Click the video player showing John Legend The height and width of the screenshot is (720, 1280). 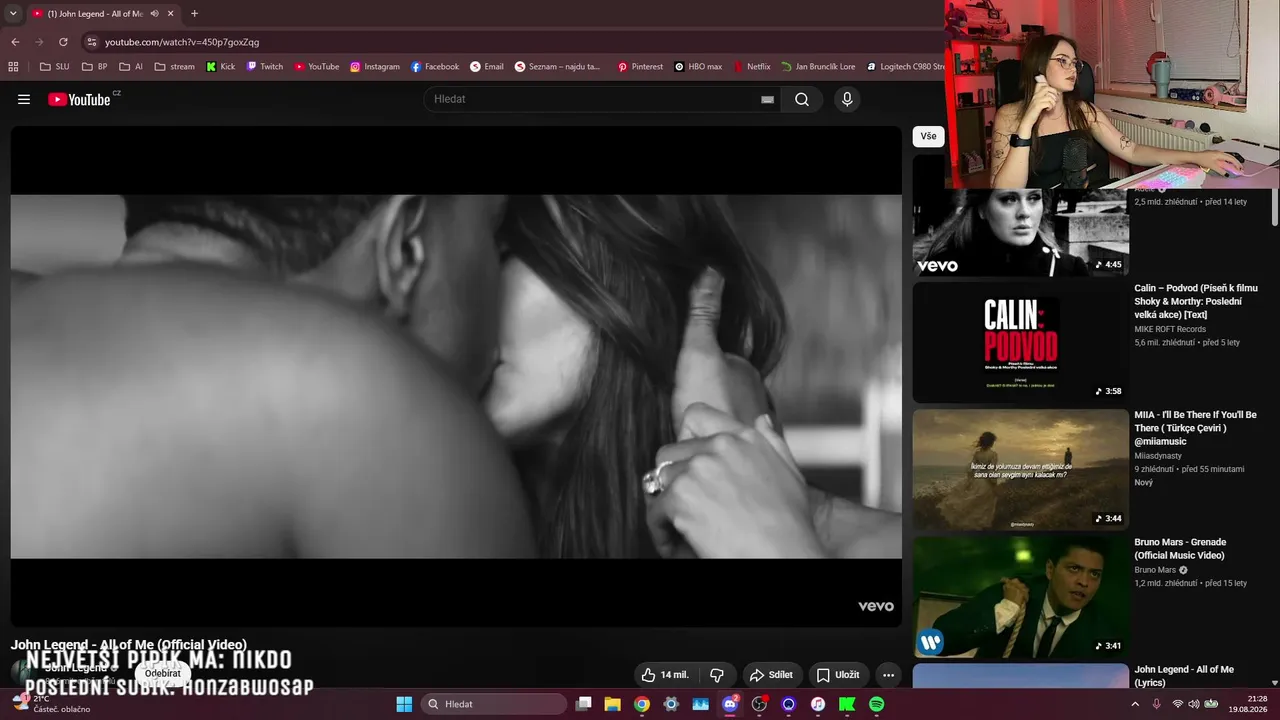[x=456, y=376]
